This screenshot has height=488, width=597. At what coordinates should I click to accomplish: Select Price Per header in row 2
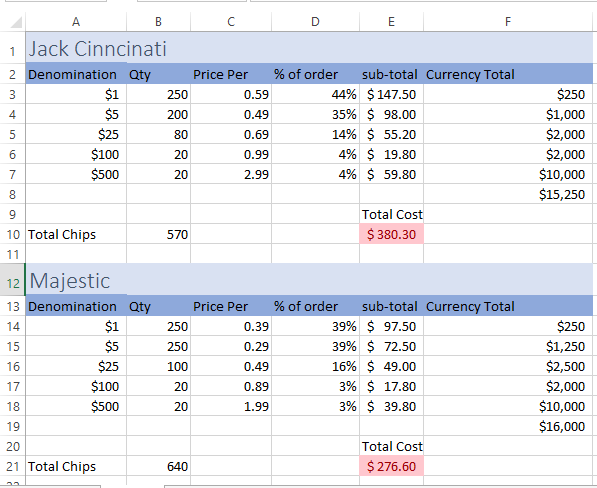pos(231,74)
